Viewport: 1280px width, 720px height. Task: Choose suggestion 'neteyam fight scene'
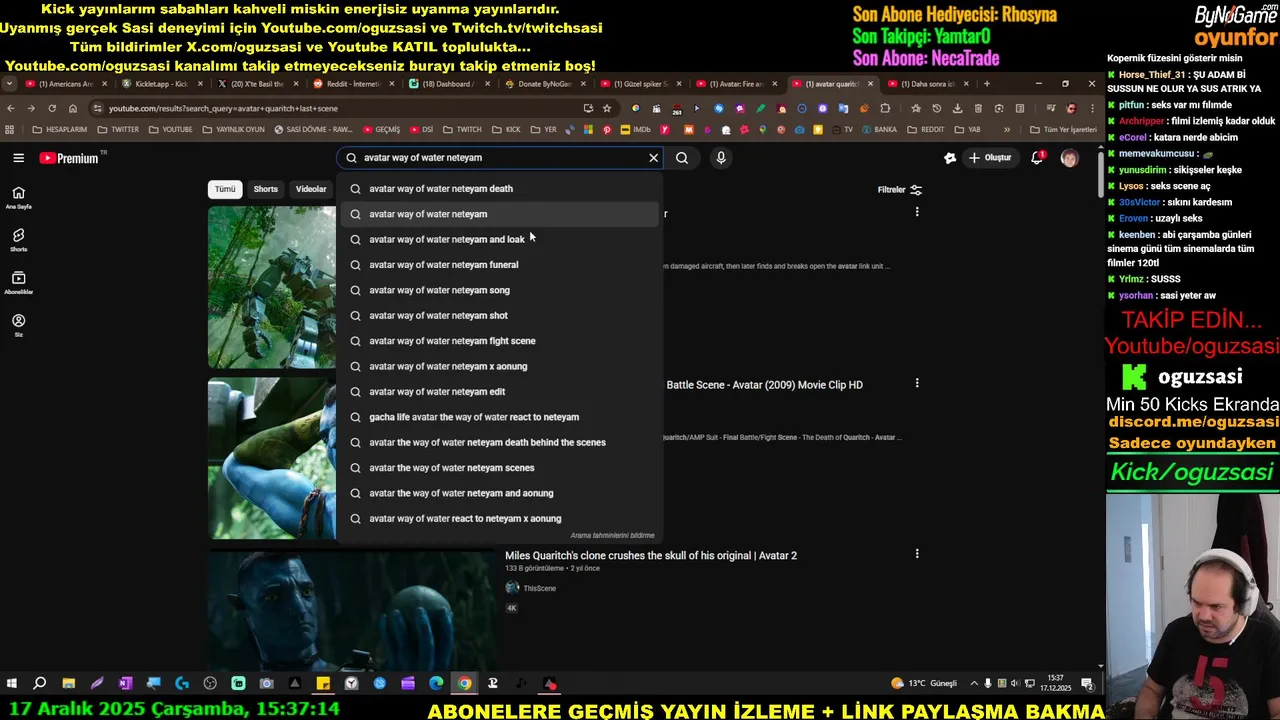[x=499, y=341]
